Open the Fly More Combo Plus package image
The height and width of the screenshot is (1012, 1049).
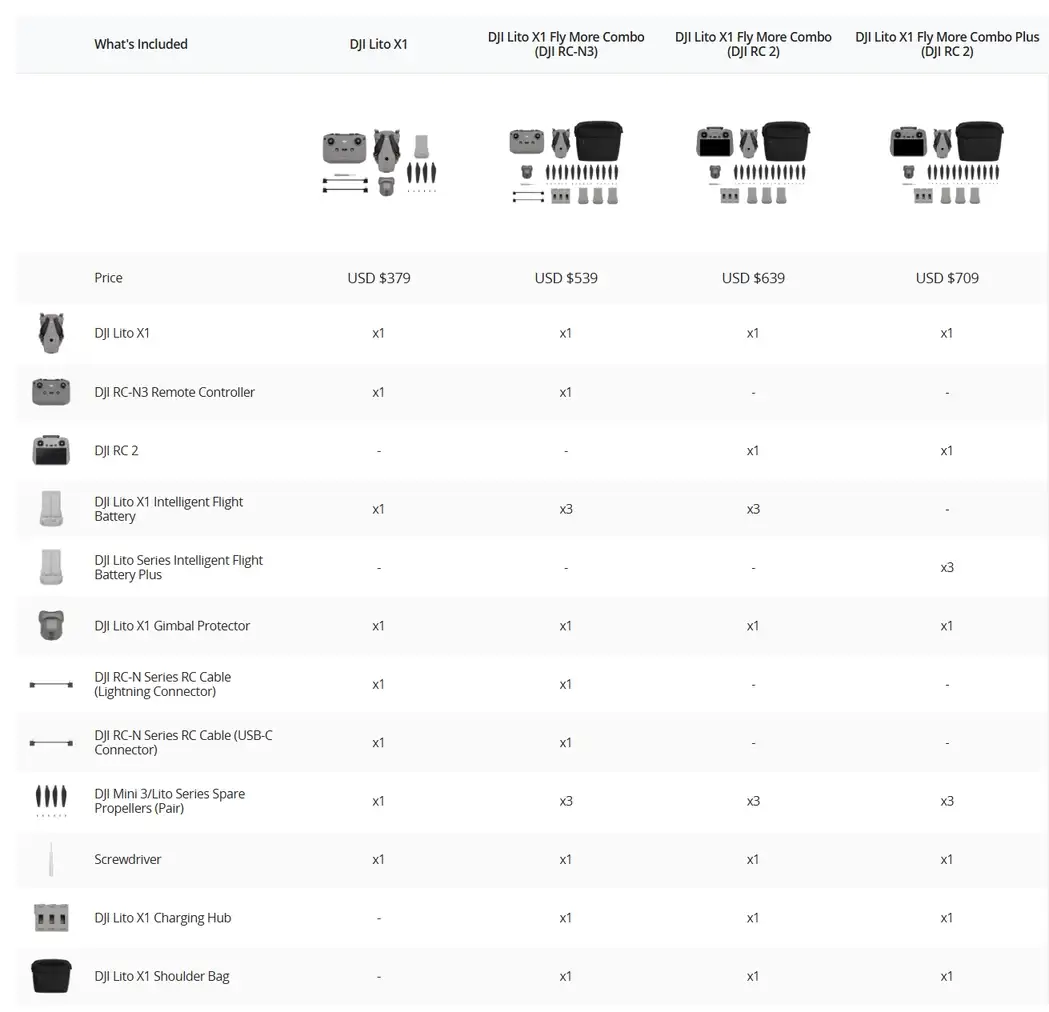click(947, 163)
